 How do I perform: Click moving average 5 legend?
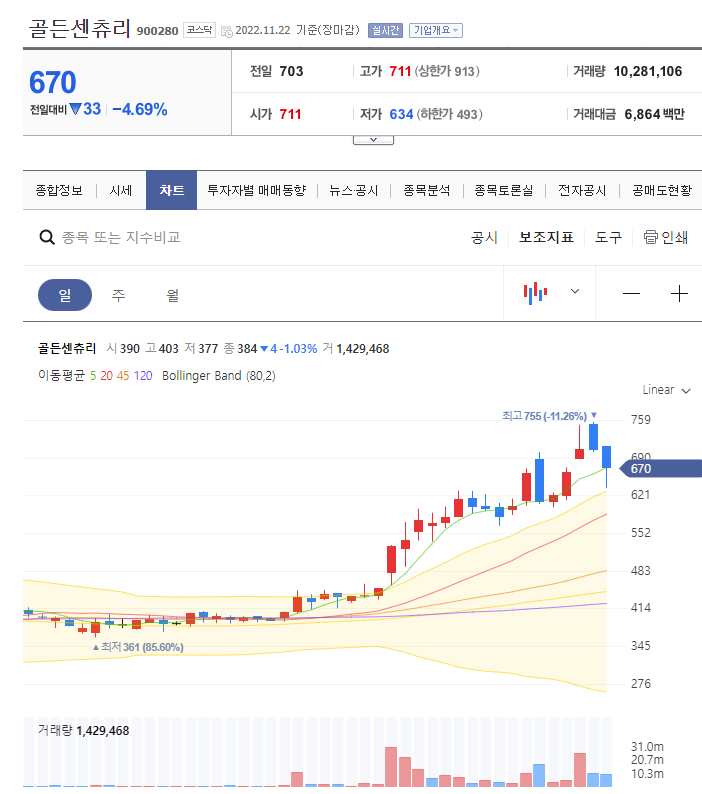[93, 376]
